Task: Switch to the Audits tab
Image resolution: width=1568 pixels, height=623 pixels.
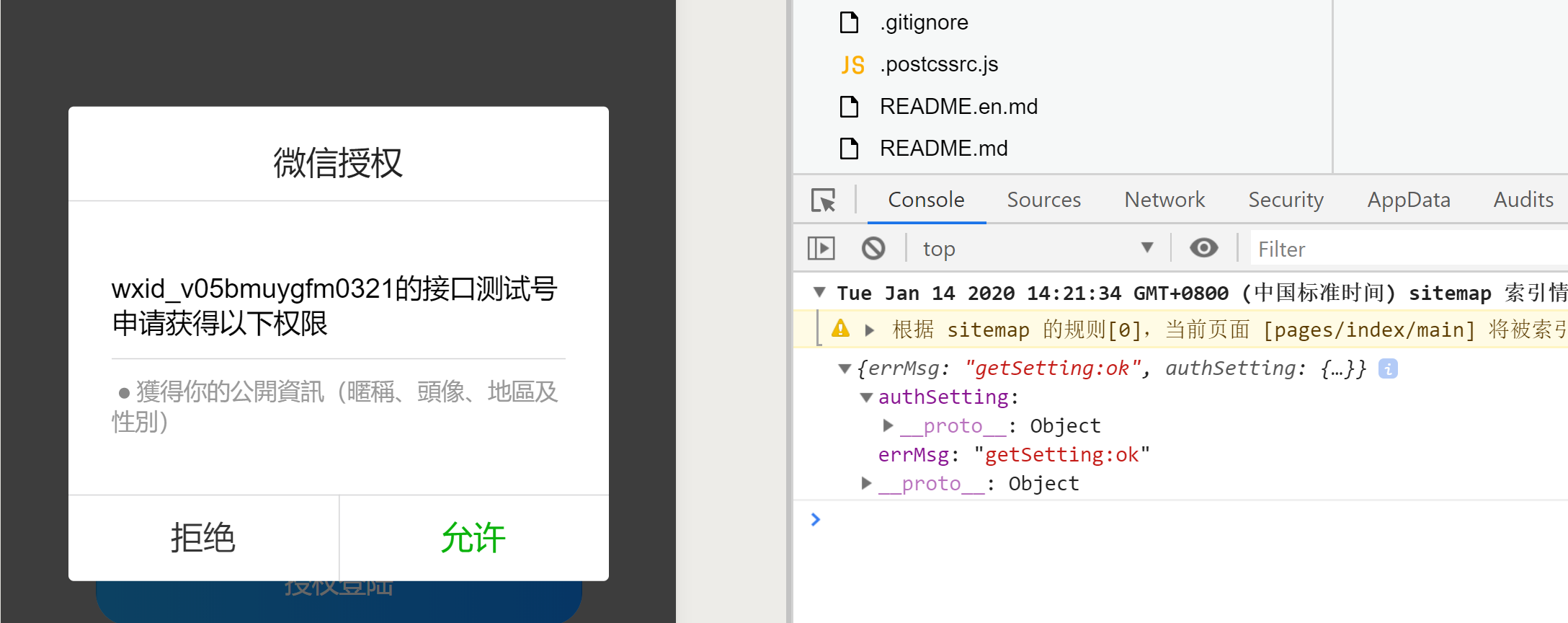Action: 1523,200
